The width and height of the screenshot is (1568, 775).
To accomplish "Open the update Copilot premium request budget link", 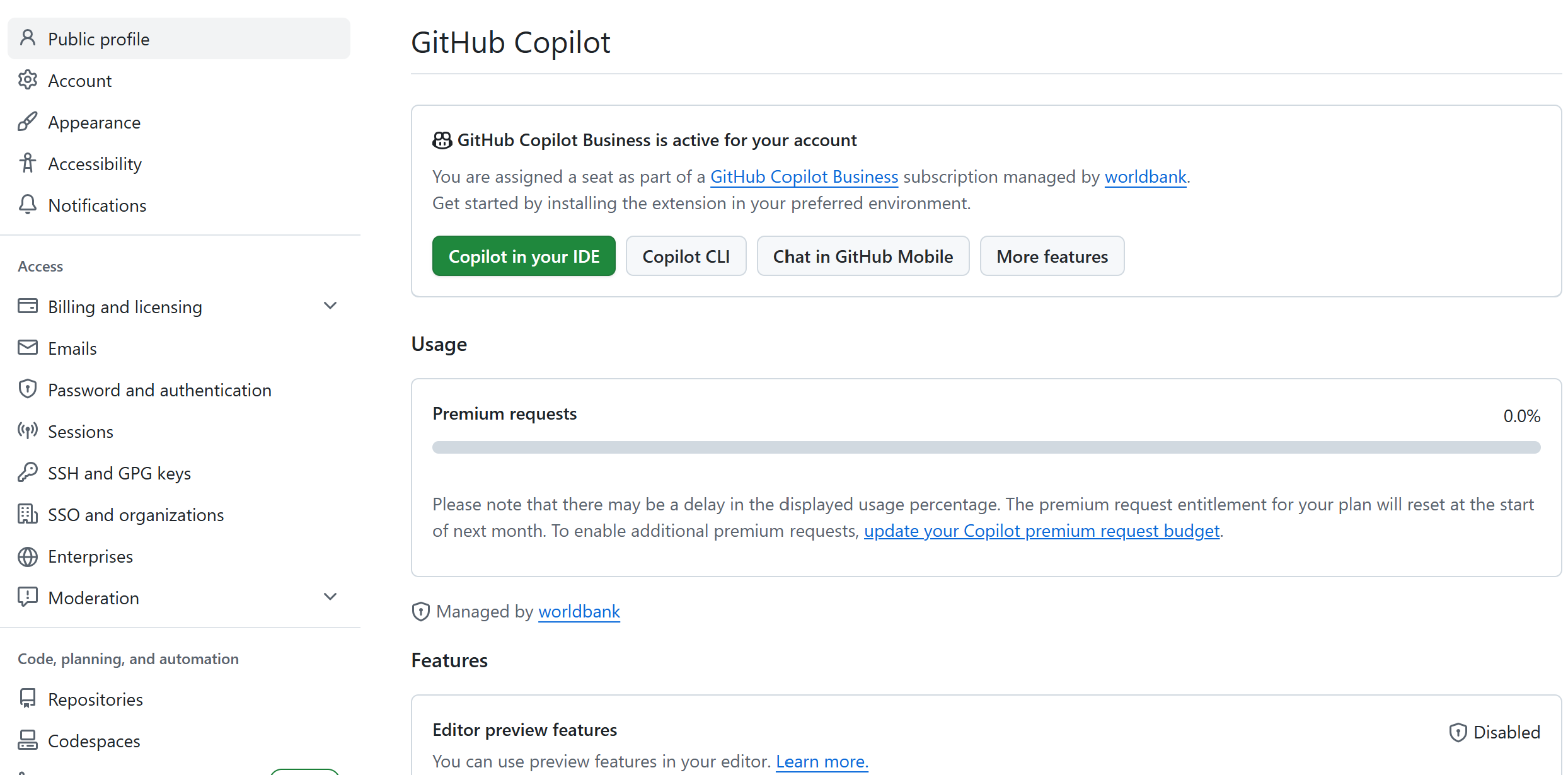I will click(x=1042, y=531).
